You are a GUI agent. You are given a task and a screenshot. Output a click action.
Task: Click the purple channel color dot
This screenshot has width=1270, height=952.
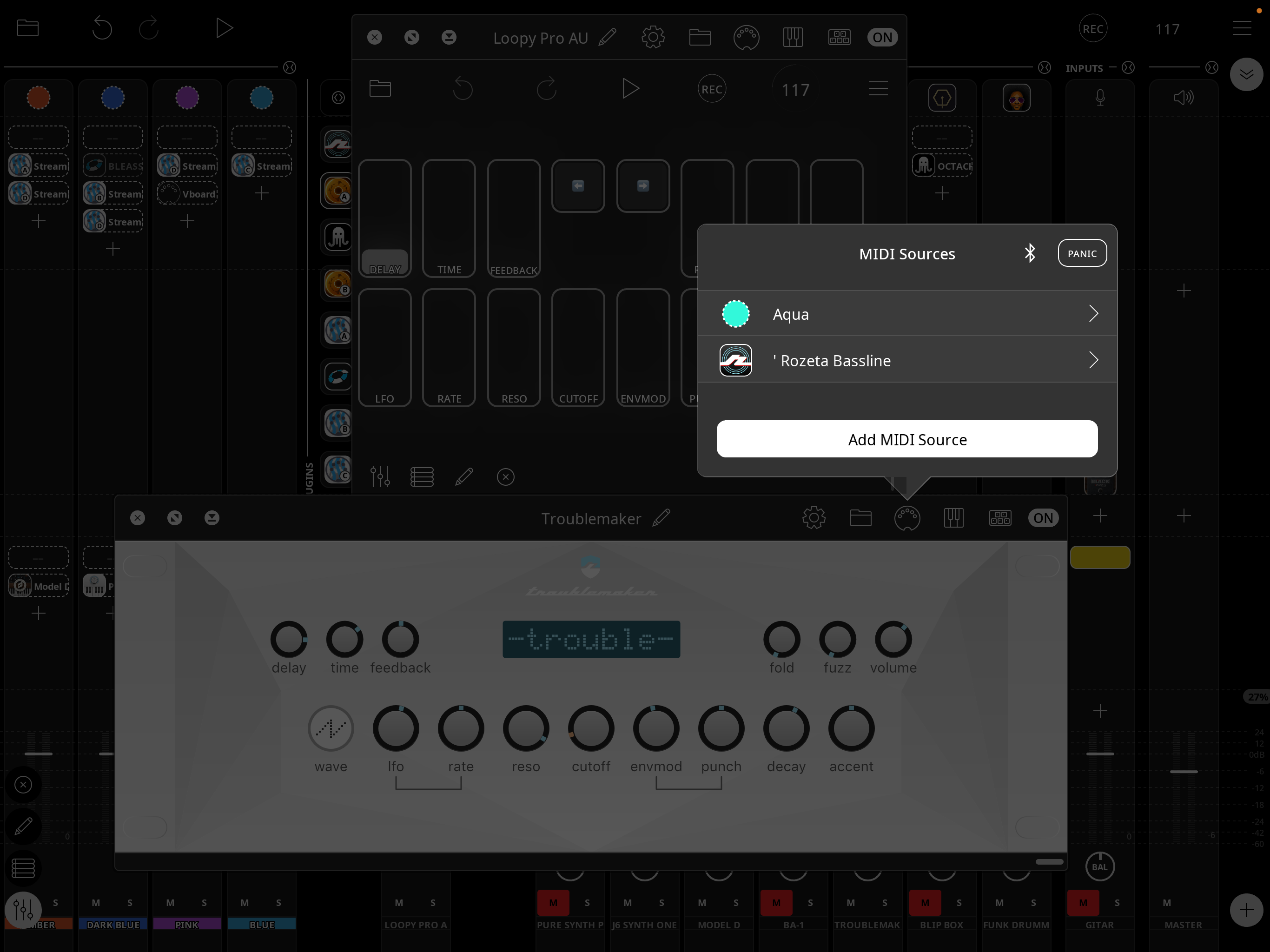(x=186, y=98)
